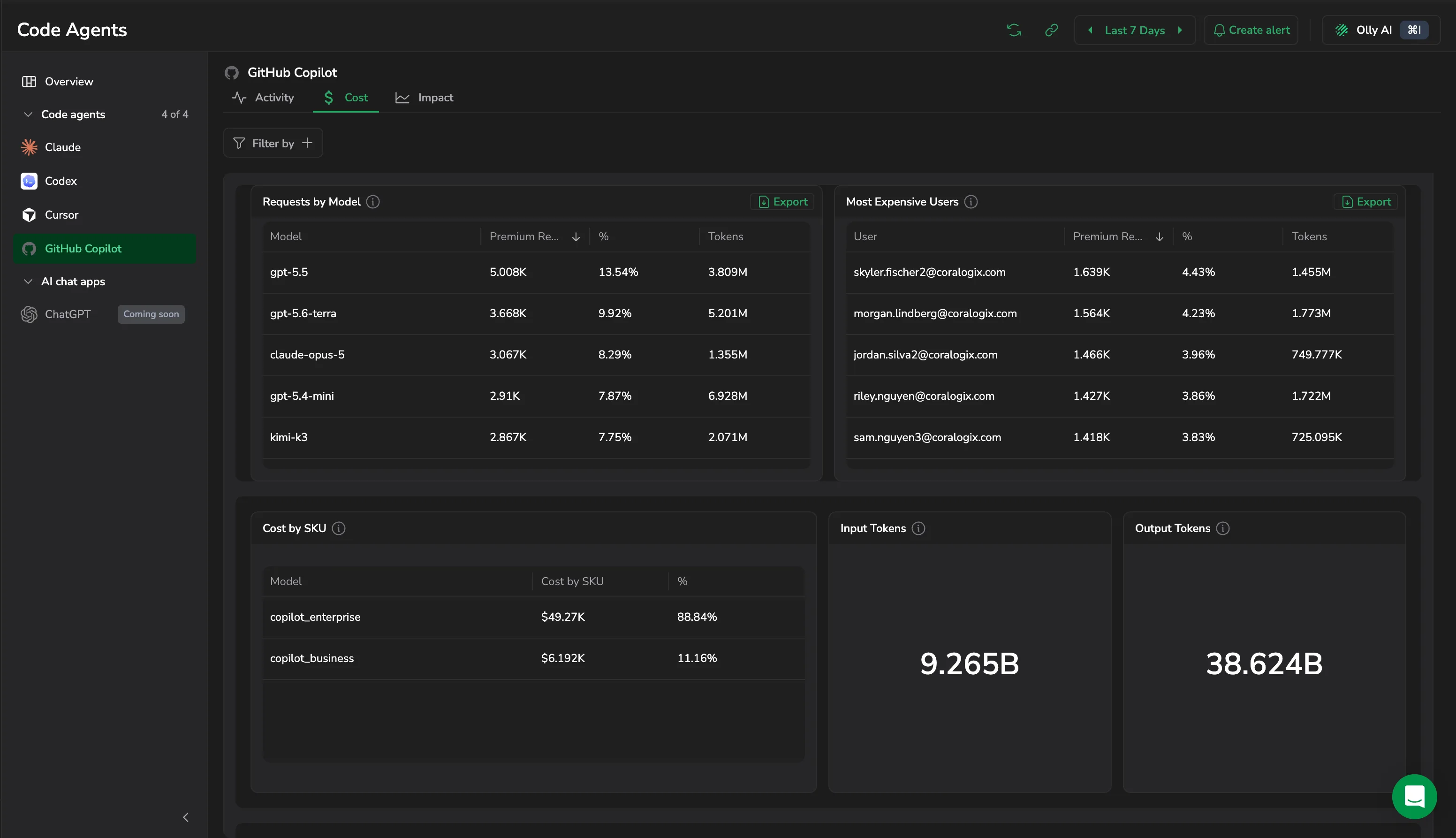The image size is (1456, 838).
Task: Open Olly AI assistant
Action: 1380,30
